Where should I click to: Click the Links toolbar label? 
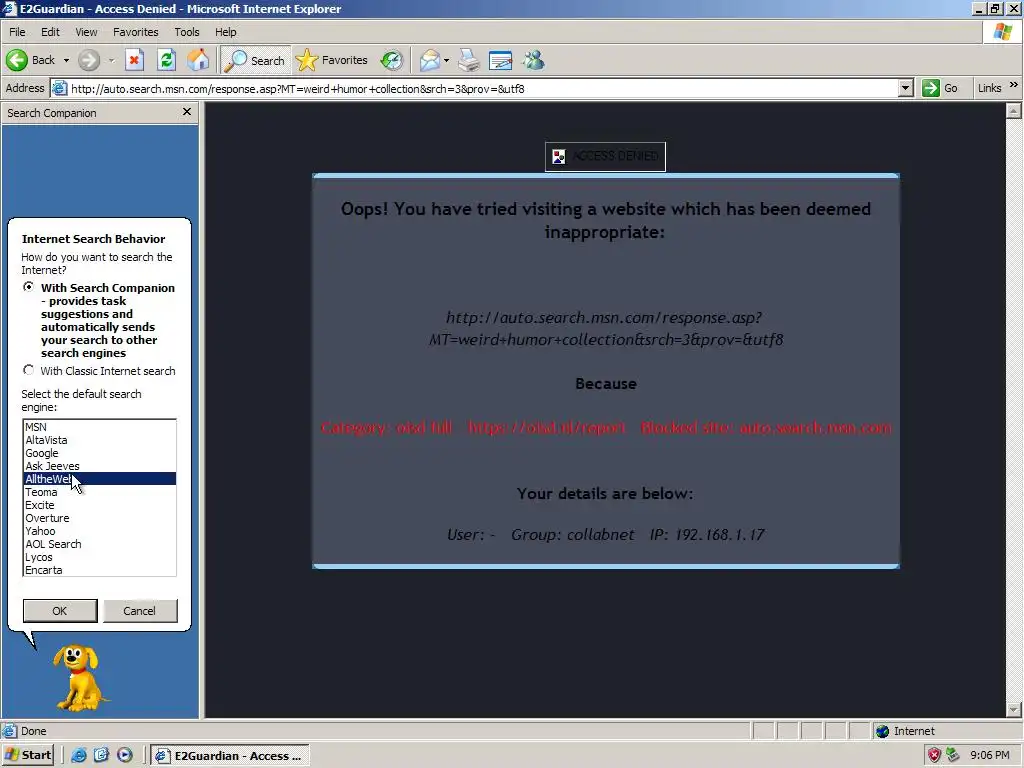[989, 88]
